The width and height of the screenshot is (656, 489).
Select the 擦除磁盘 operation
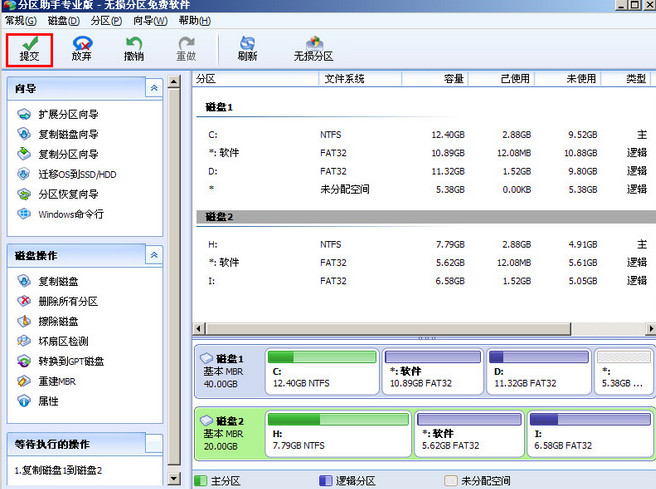pos(48,321)
